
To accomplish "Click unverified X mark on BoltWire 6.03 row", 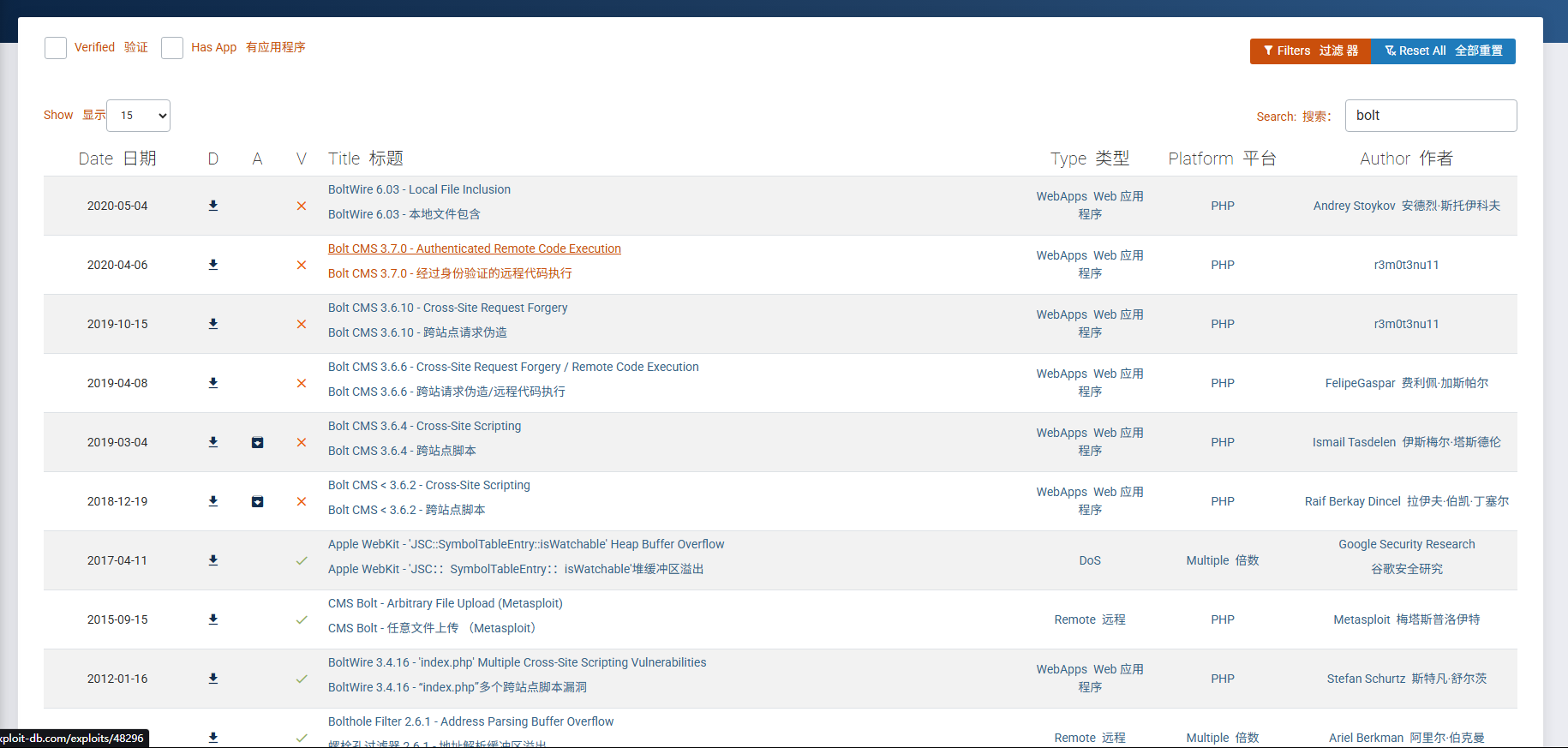I will pos(302,206).
